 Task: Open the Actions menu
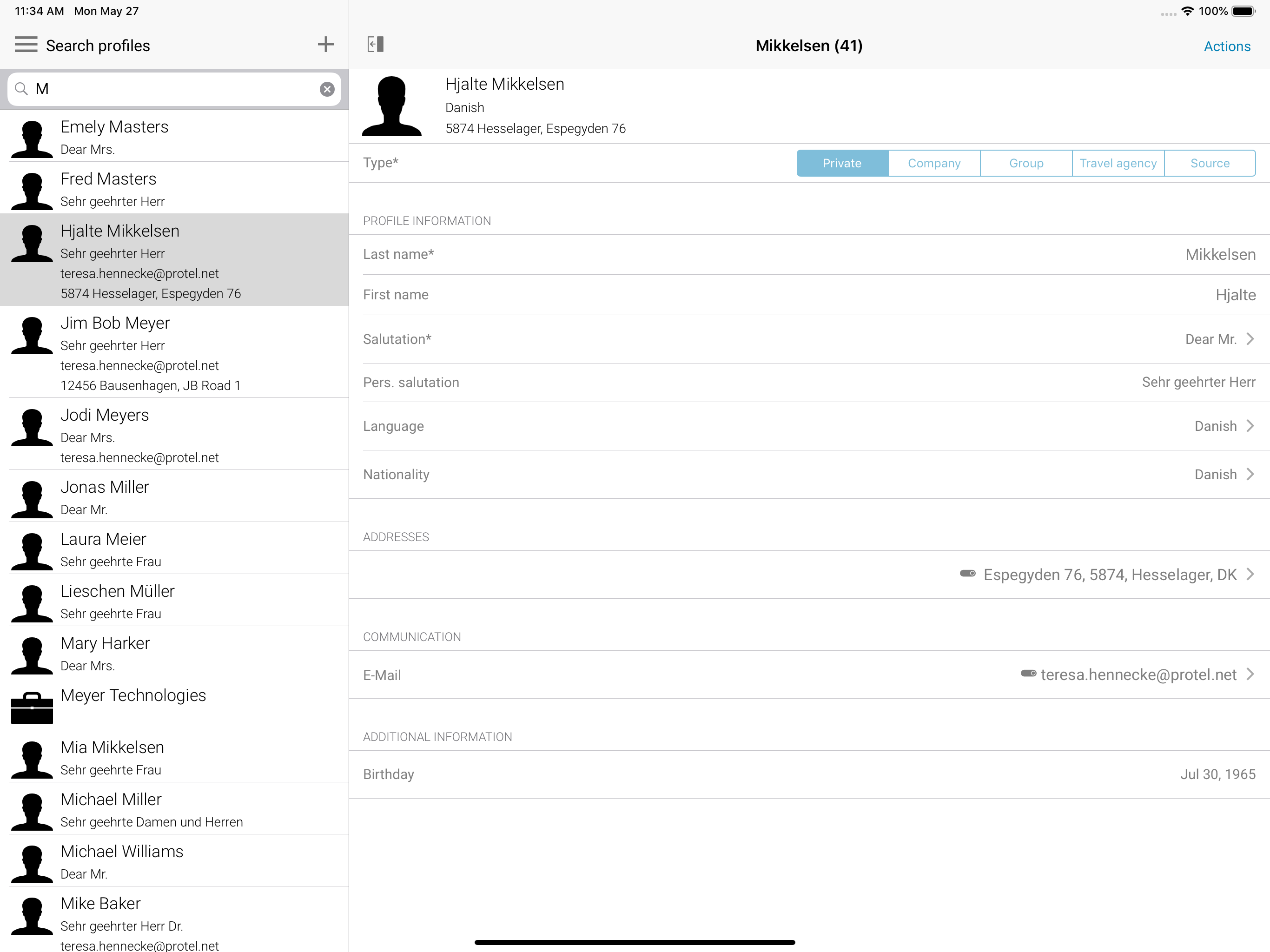click(1227, 46)
